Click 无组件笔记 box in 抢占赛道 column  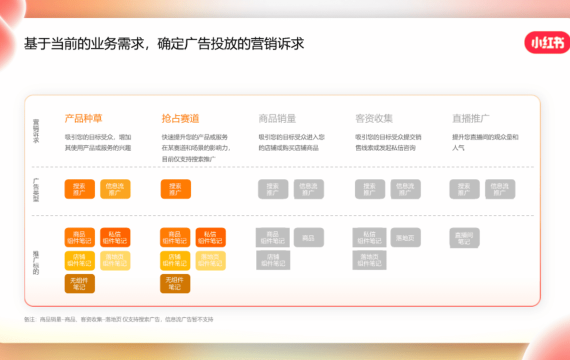pos(175,284)
